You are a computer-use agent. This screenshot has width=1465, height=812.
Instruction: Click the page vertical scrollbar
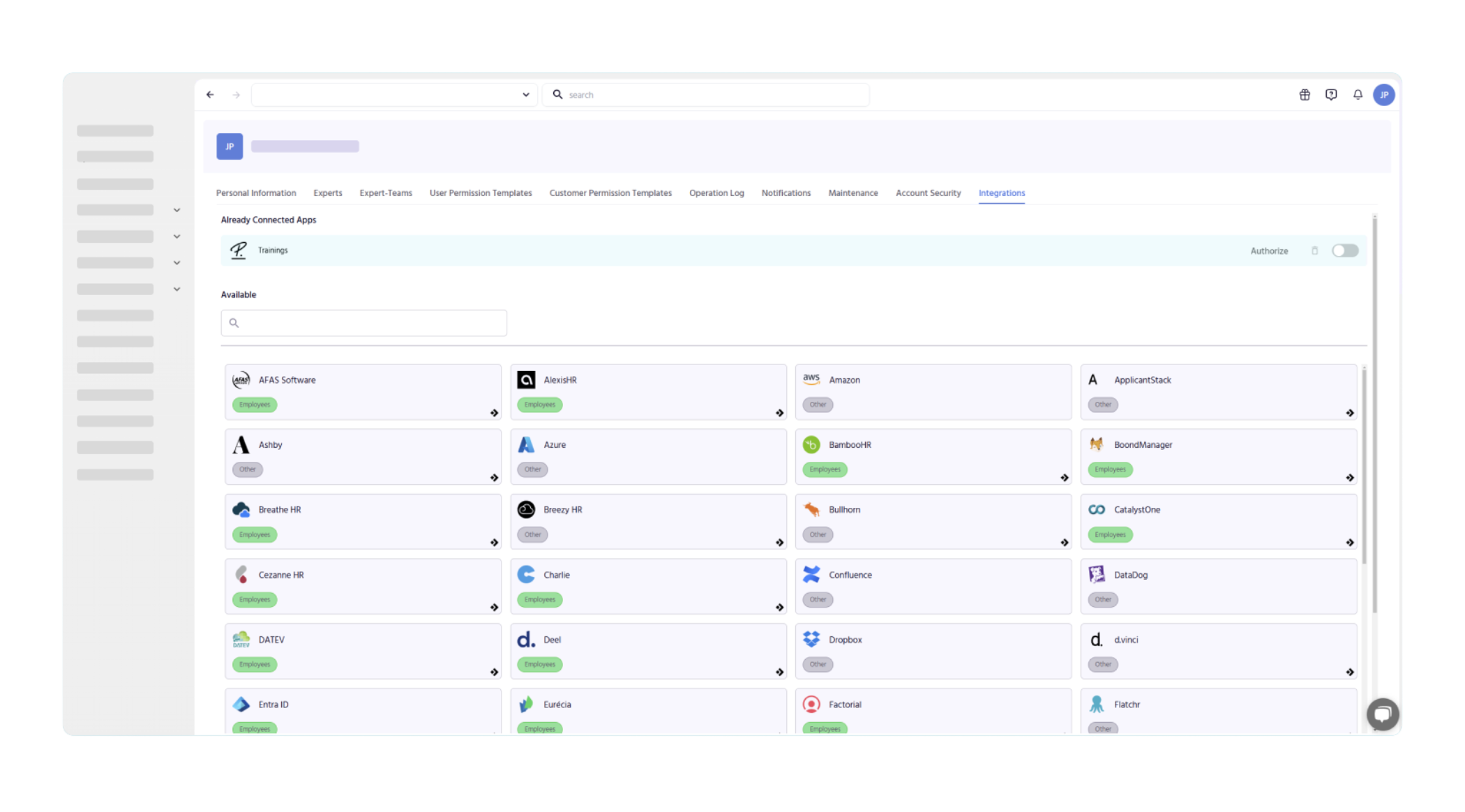click(x=1374, y=414)
